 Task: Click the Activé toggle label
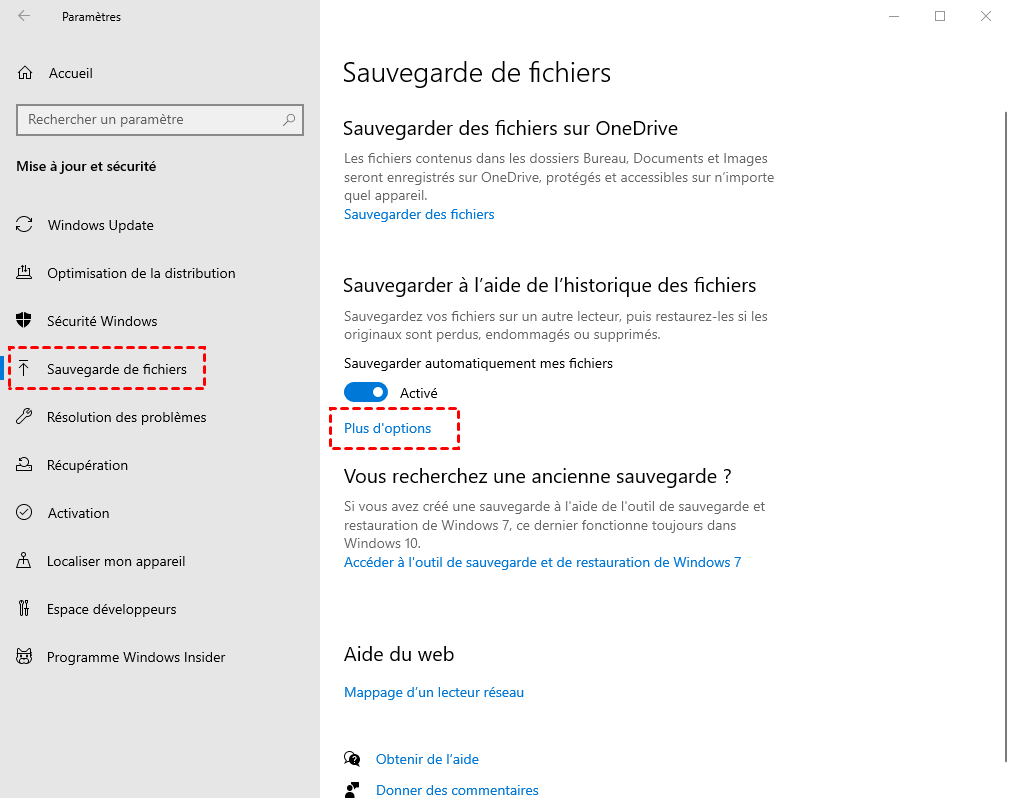click(x=418, y=393)
